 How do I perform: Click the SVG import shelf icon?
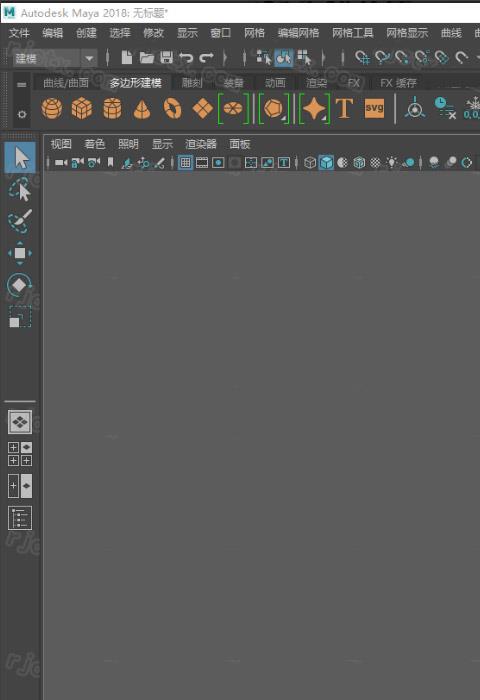(374, 108)
